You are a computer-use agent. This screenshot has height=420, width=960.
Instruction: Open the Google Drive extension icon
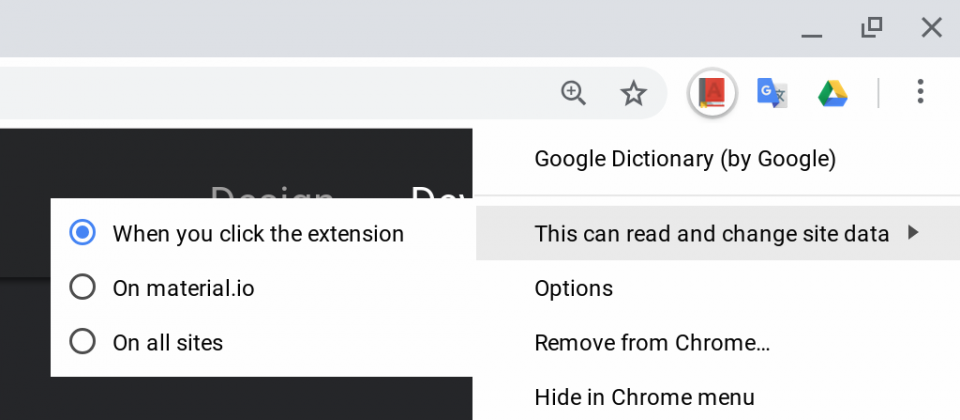point(833,94)
